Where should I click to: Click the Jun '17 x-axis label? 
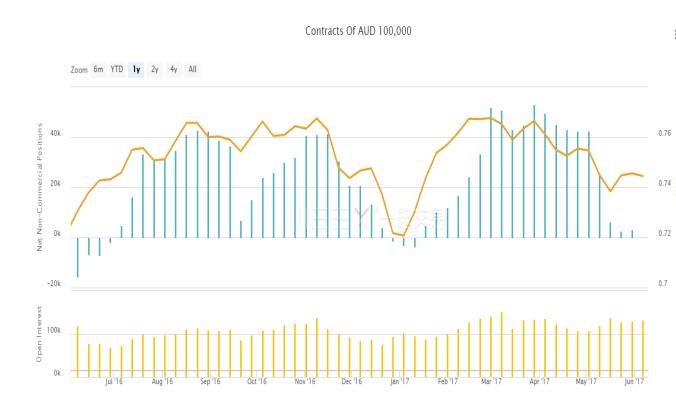pos(634,381)
